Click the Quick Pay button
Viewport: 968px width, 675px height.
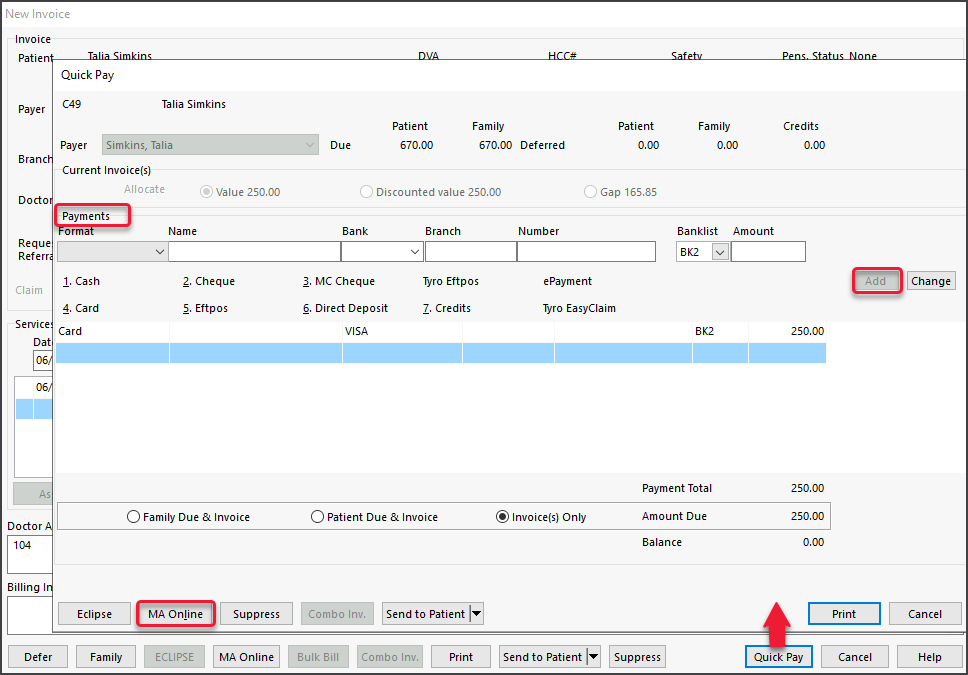[x=778, y=657]
